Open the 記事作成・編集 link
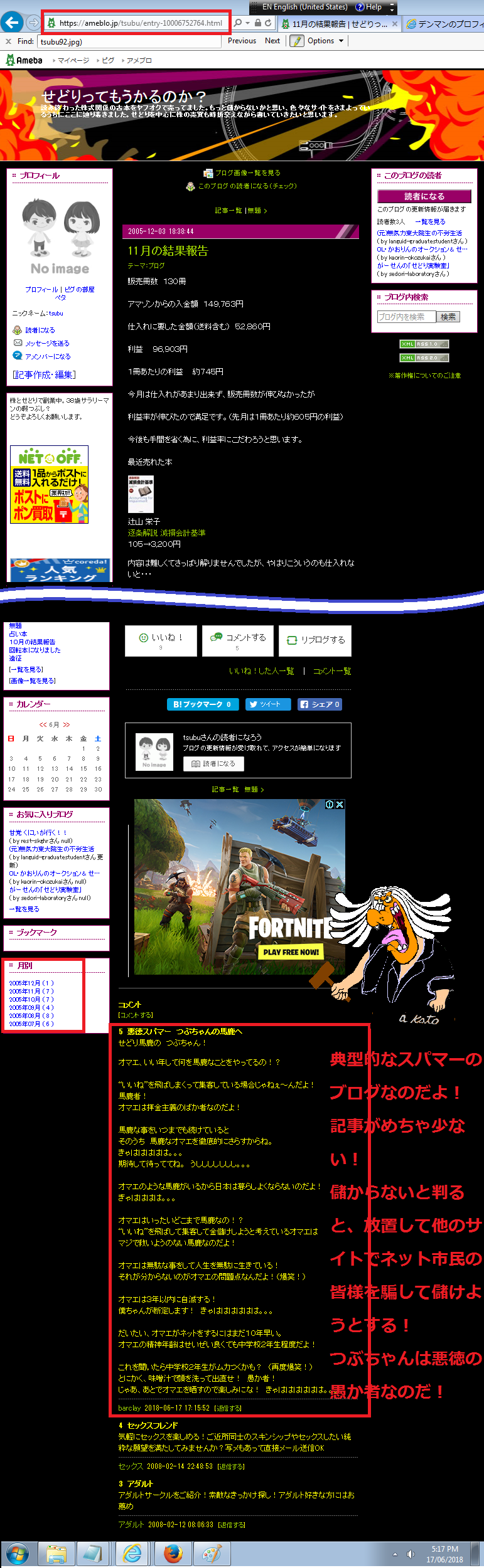 pyautogui.click(x=44, y=374)
